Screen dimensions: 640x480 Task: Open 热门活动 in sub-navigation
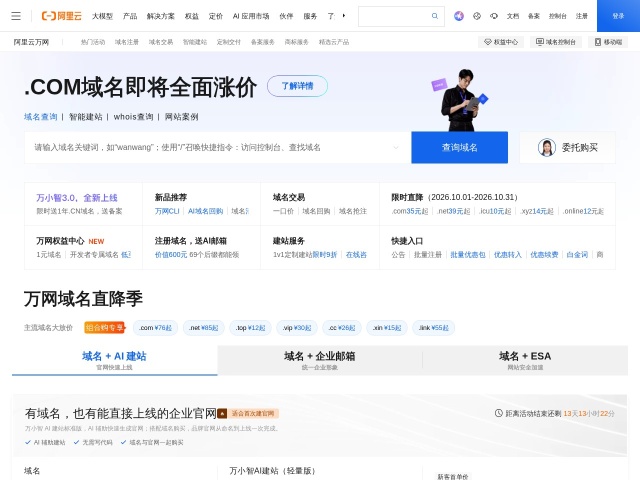93,42
